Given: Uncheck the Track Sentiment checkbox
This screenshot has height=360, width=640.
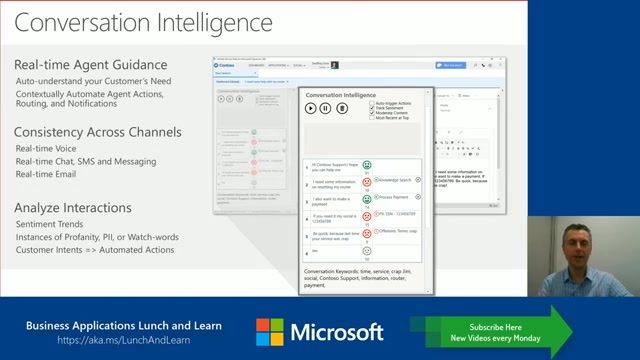Looking at the screenshot, I should [x=372, y=108].
